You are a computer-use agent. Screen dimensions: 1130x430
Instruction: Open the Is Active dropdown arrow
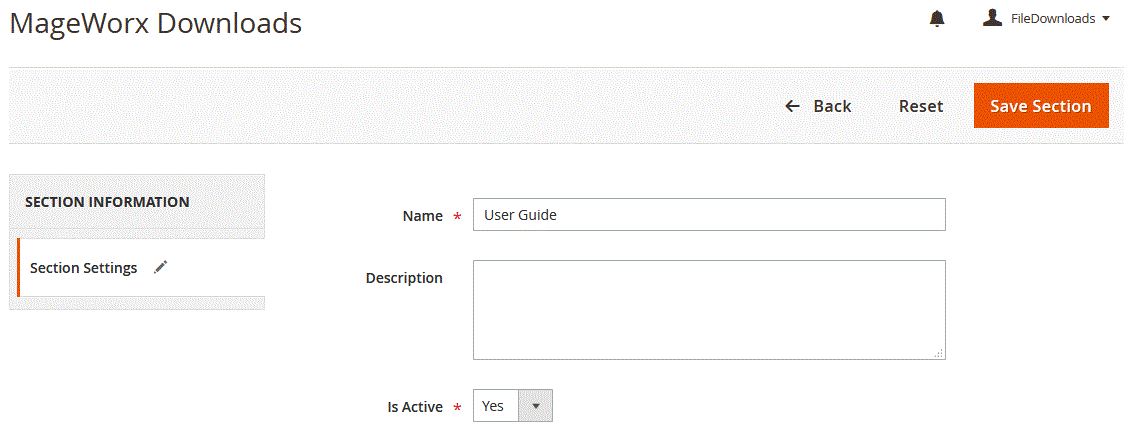click(535, 406)
